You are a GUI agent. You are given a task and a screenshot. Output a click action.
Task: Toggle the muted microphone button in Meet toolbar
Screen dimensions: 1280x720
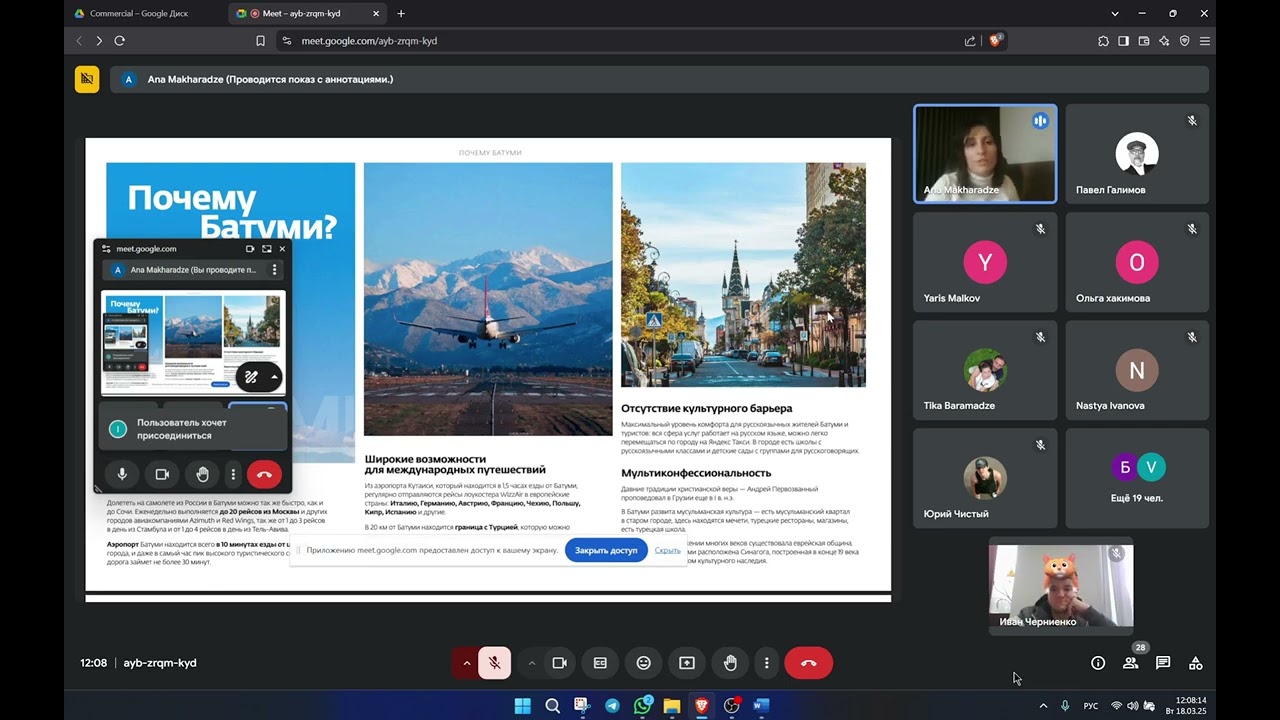point(494,663)
